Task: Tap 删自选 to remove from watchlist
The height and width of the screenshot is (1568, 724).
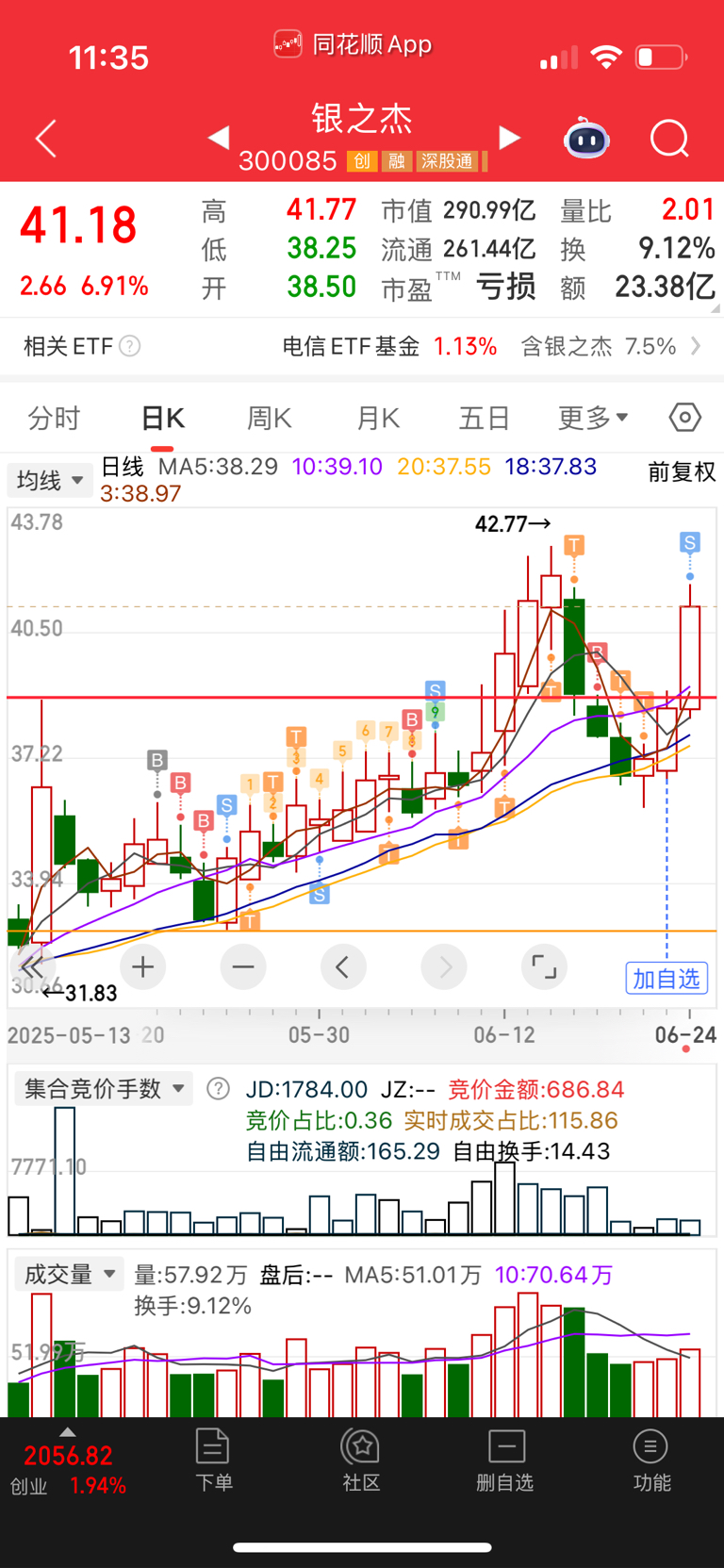Action: 506,1460
